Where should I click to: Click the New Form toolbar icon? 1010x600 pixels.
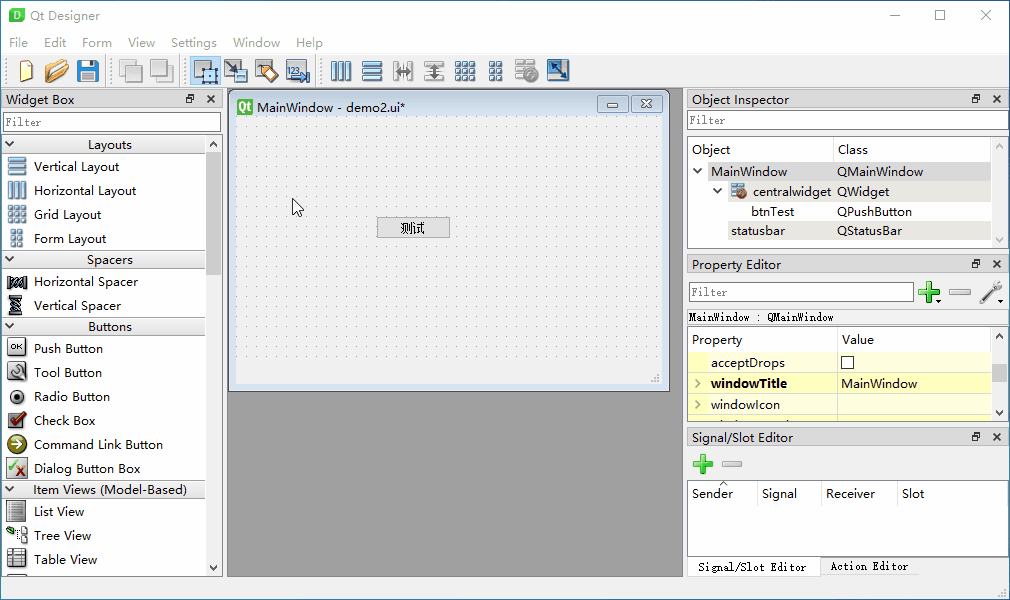26,71
